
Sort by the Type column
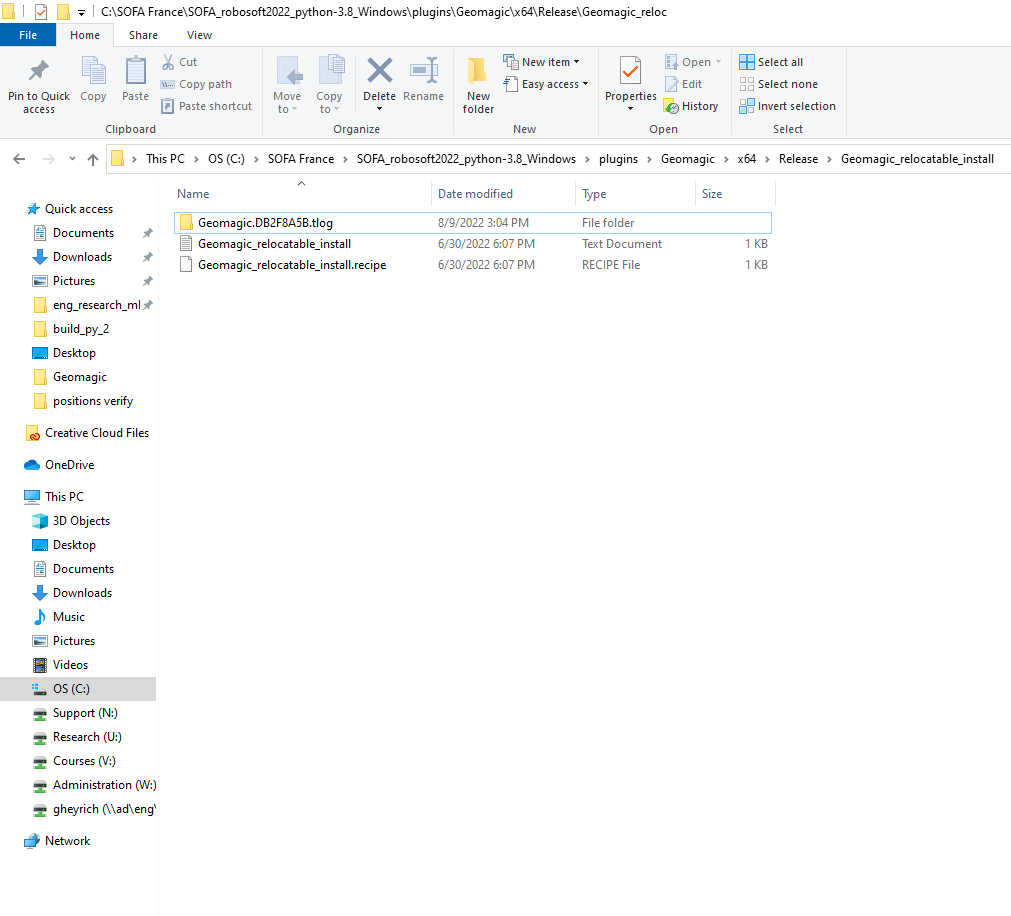click(x=635, y=193)
